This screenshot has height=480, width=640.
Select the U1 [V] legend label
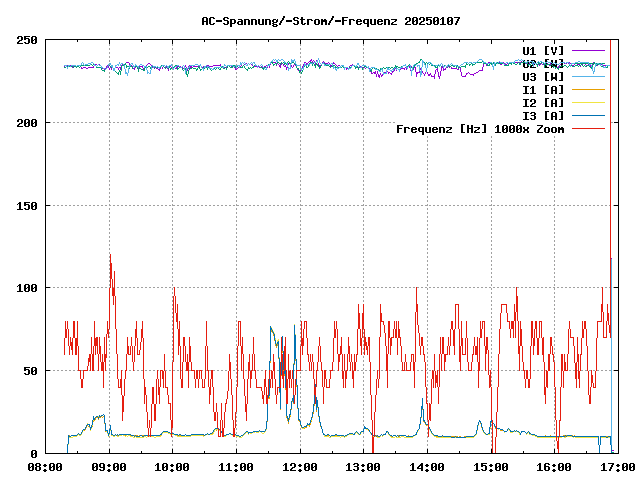tap(543, 50)
